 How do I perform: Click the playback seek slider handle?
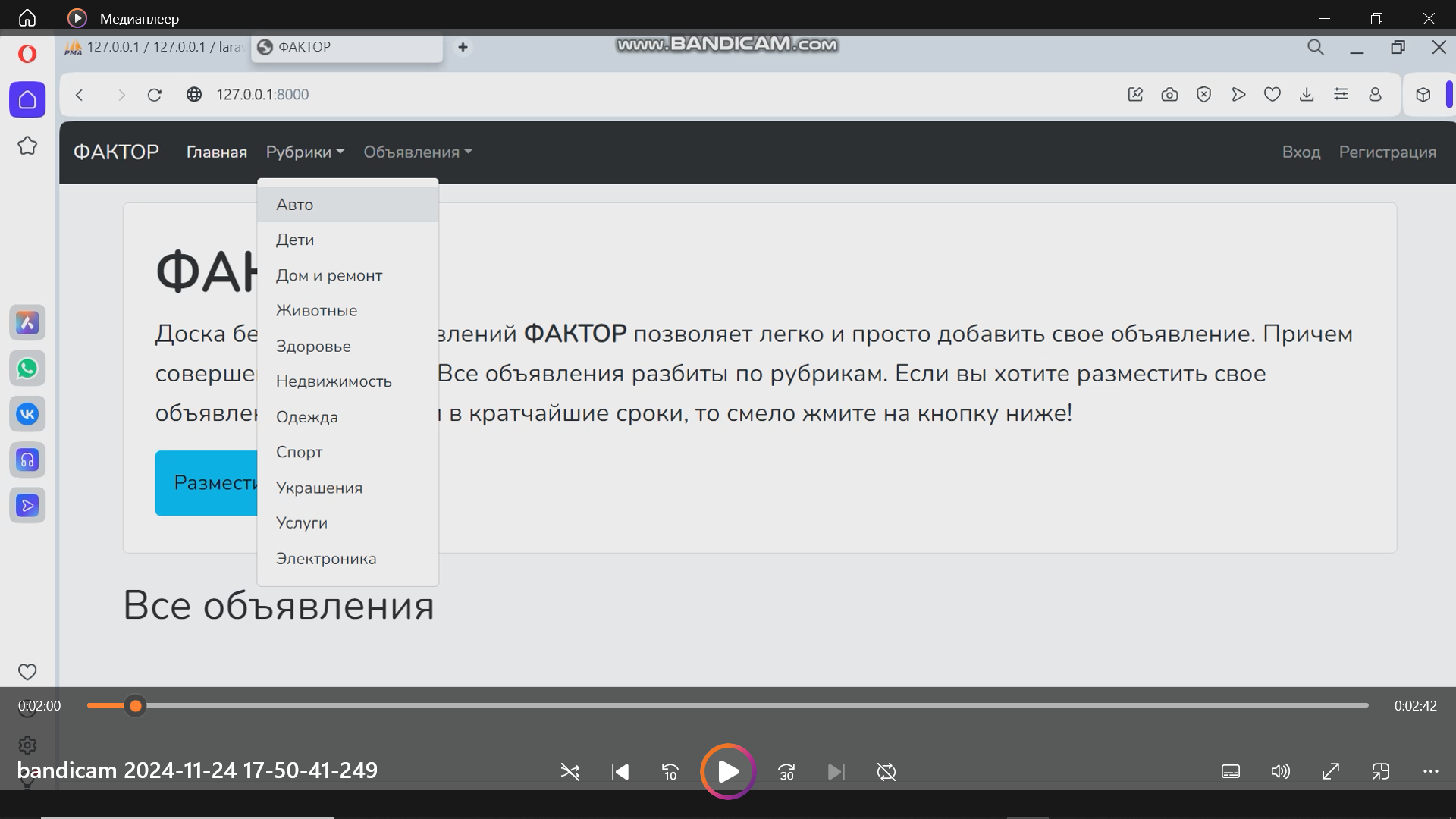pos(136,706)
